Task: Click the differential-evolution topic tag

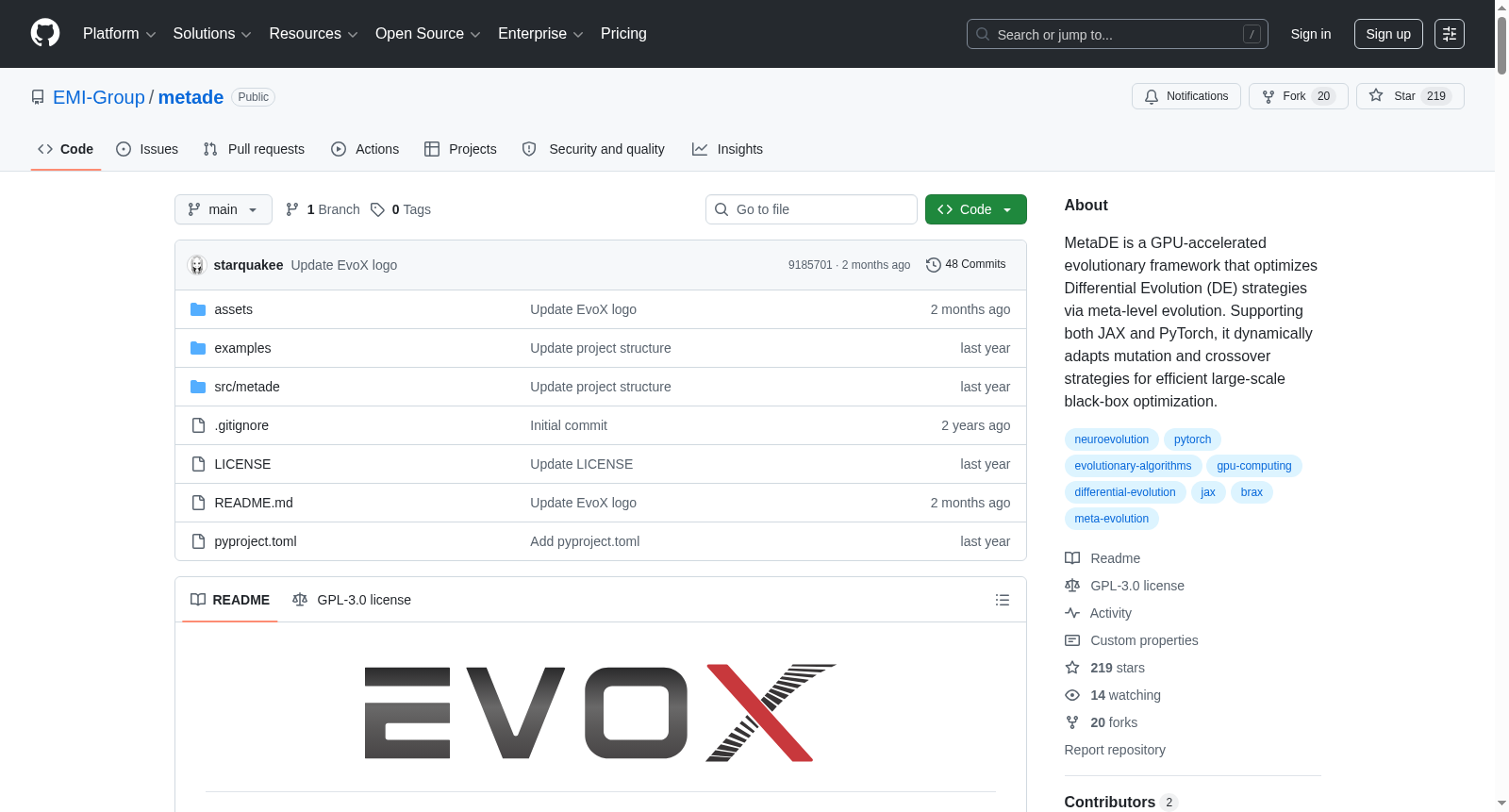Action: 1125,492
